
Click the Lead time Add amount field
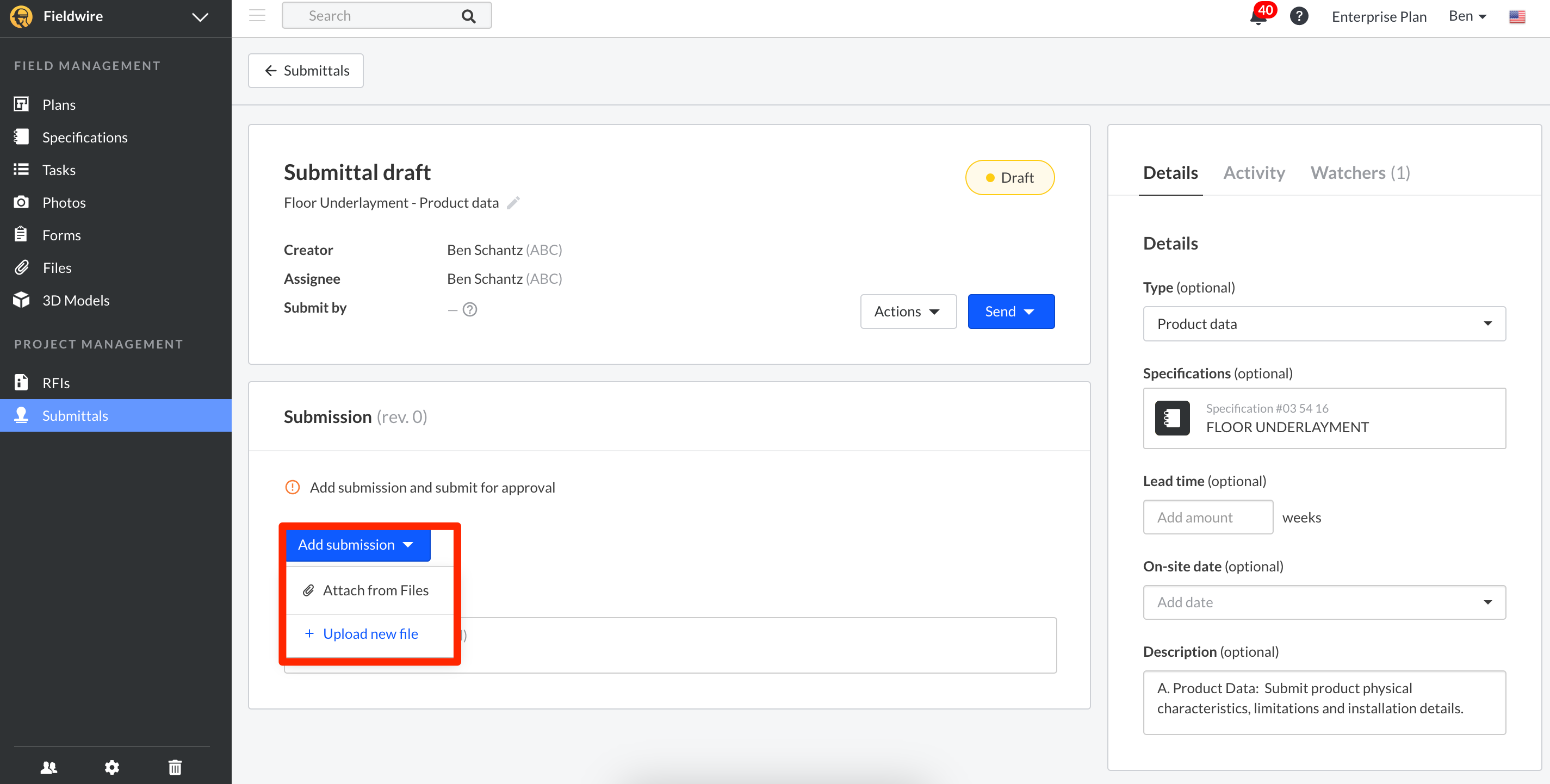(1208, 518)
